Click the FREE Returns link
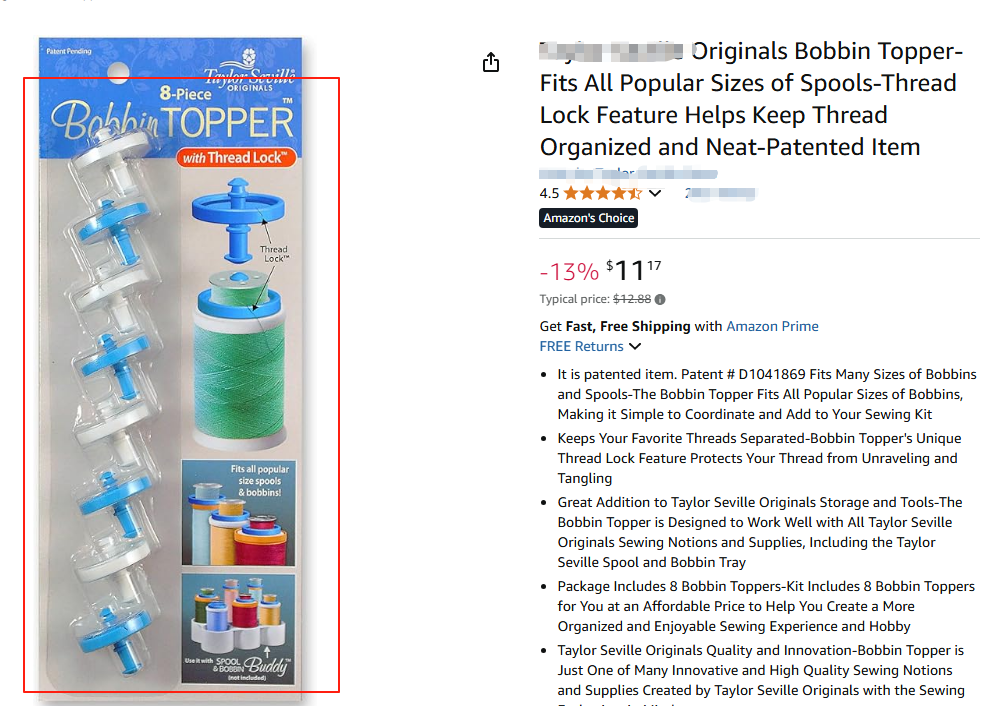Viewport: 982px width, 706px height. pos(581,346)
